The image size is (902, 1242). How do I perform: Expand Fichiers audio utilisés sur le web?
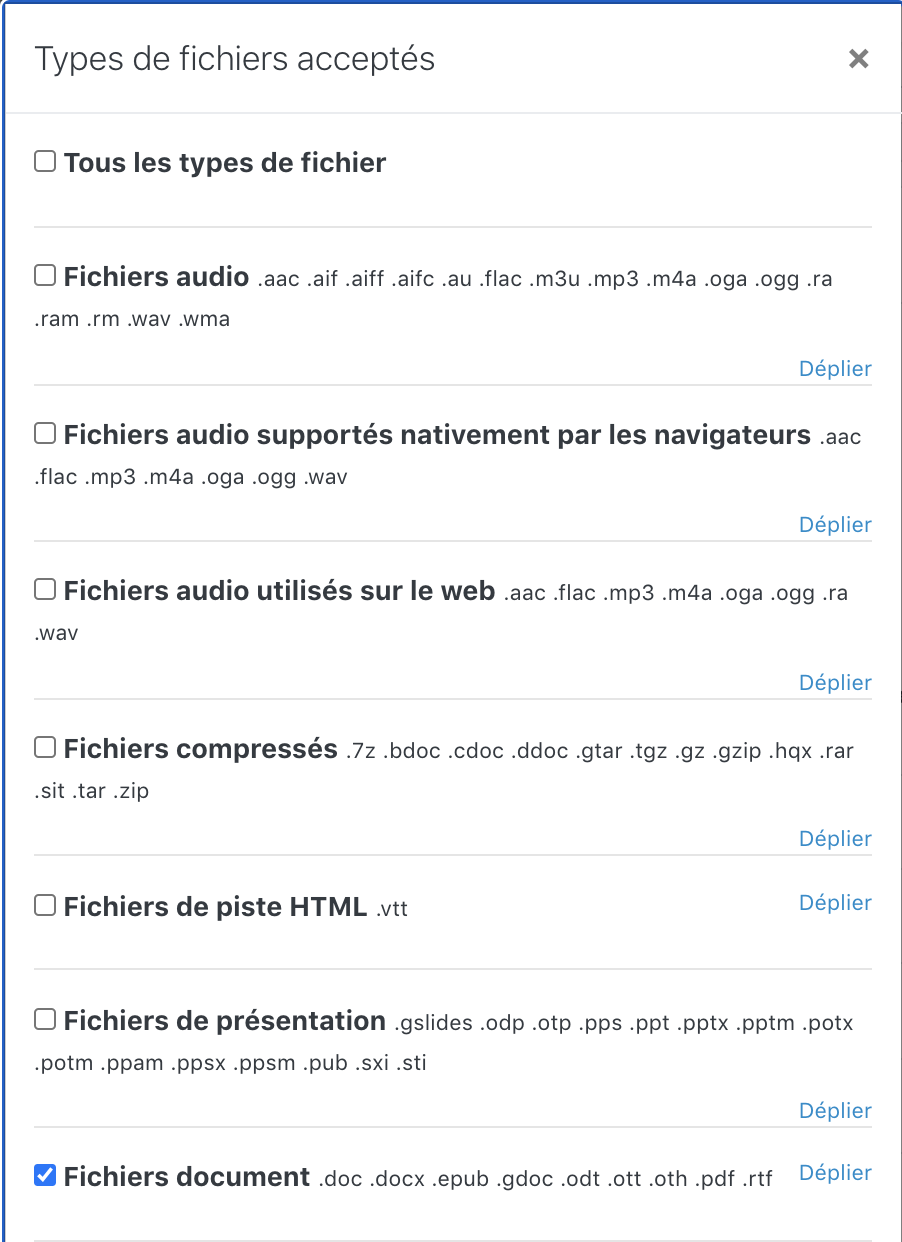pos(835,683)
